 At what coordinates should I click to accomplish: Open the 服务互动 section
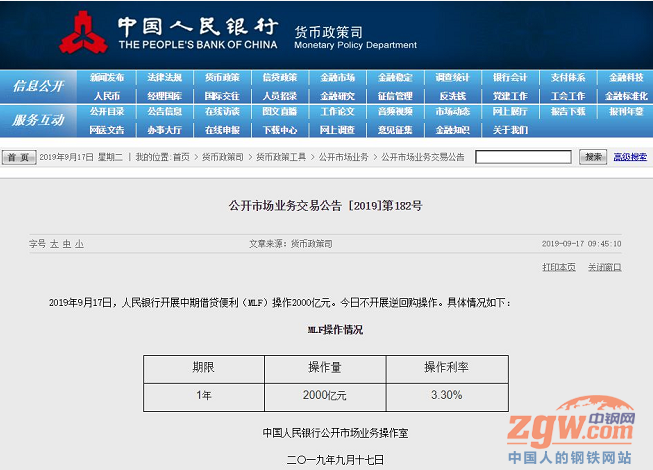click(38, 120)
